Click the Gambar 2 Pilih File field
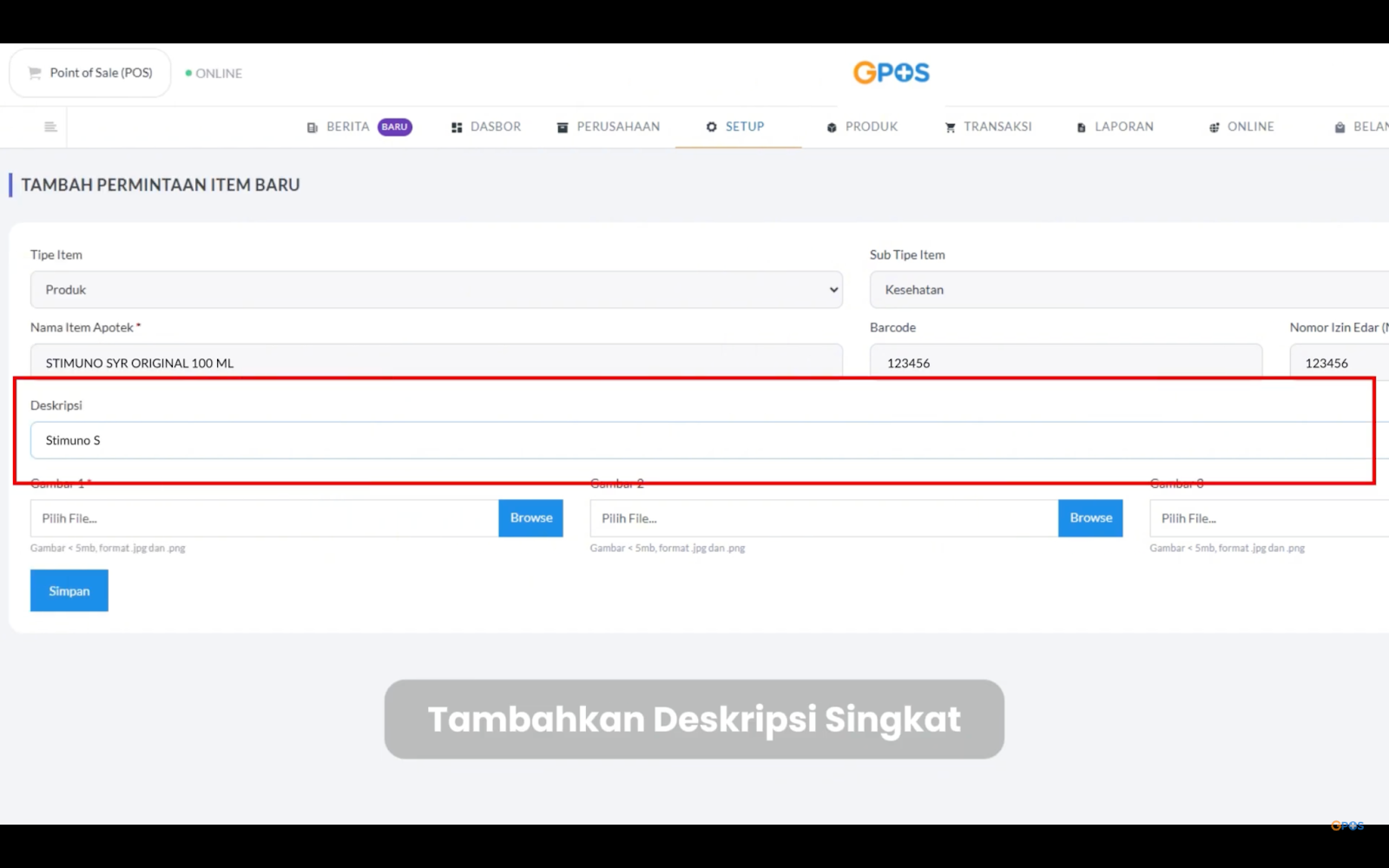Image resolution: width=1389 pixels, height=868 pixels. click(x=824, y=518)
